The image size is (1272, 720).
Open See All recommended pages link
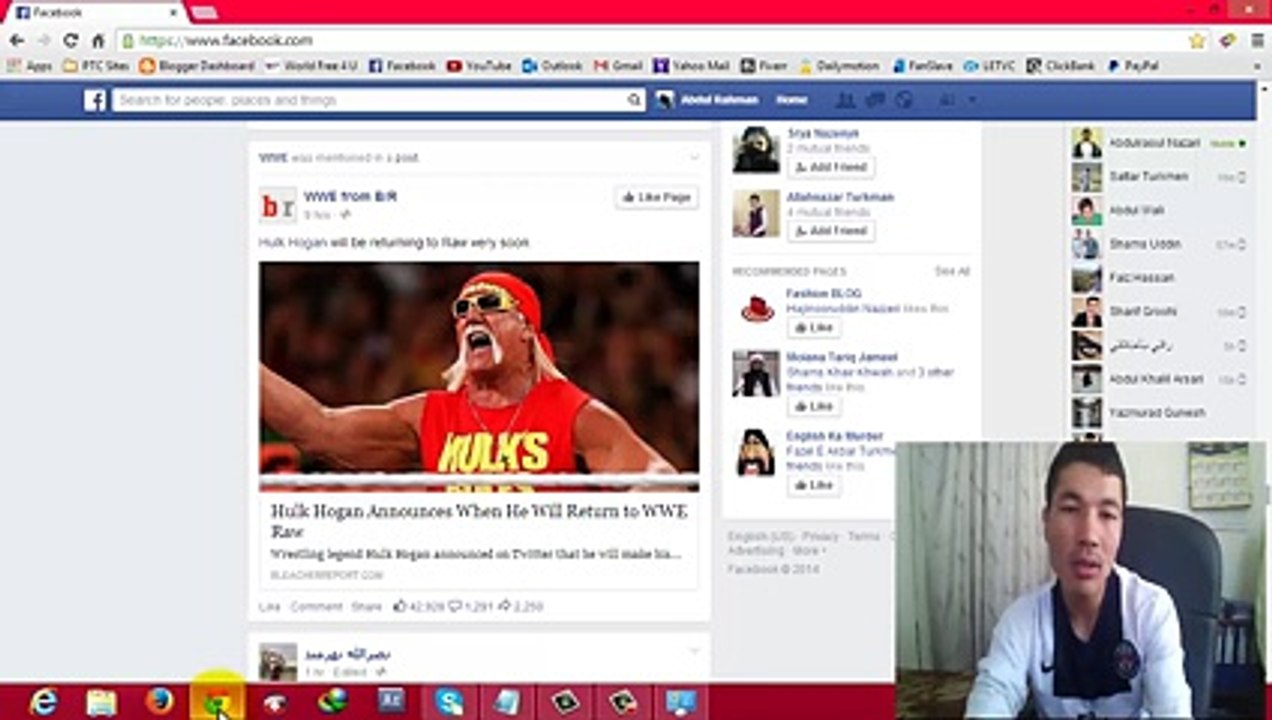point(952,272)
